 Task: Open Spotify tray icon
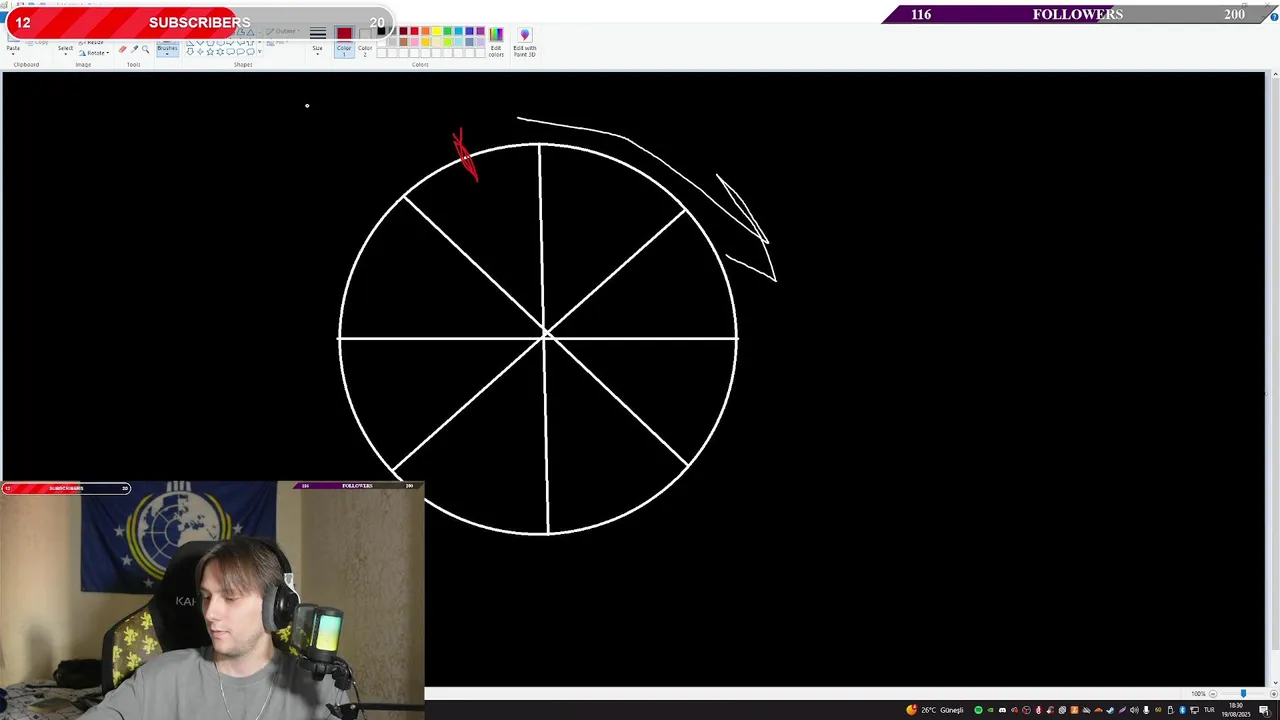click(x=978, y=710)
